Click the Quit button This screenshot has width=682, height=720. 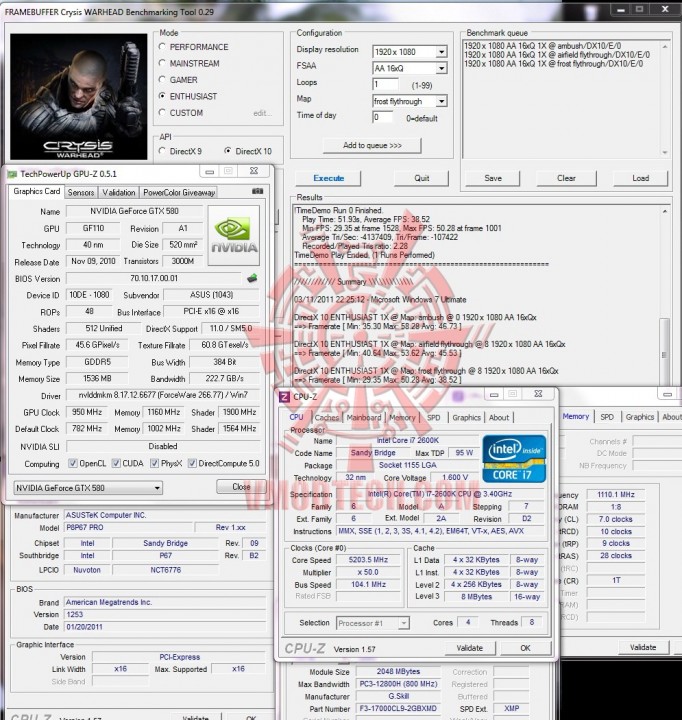[x=421, y=178]
